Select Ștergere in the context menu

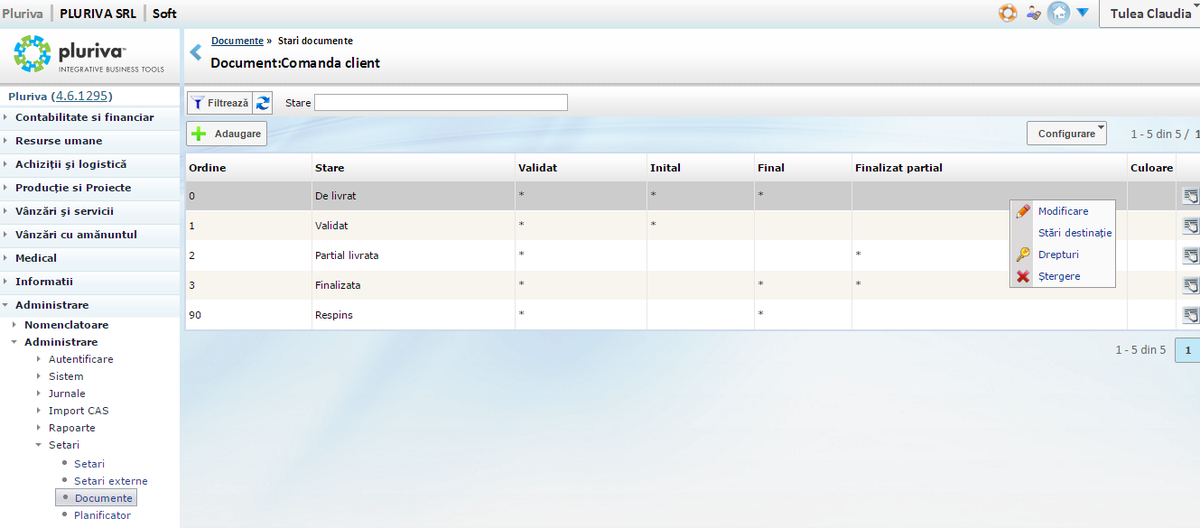click(x=1059, y=276)
